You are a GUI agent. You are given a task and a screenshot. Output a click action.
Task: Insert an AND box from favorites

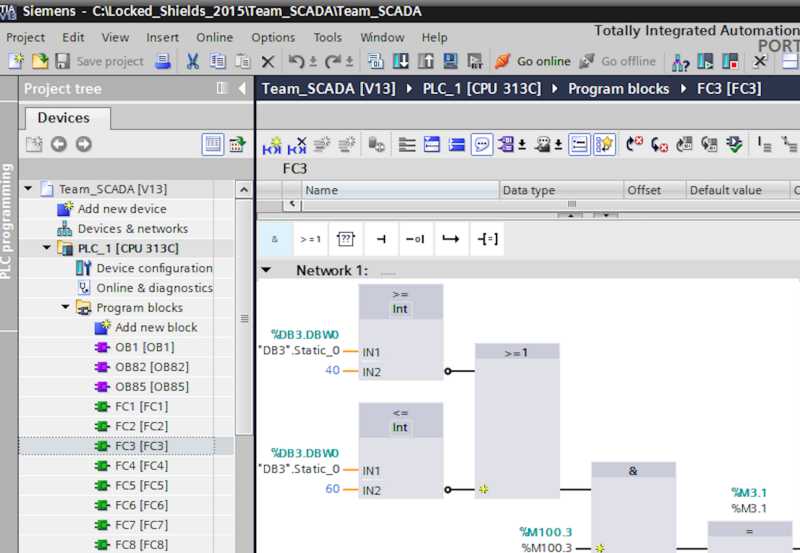274,239
